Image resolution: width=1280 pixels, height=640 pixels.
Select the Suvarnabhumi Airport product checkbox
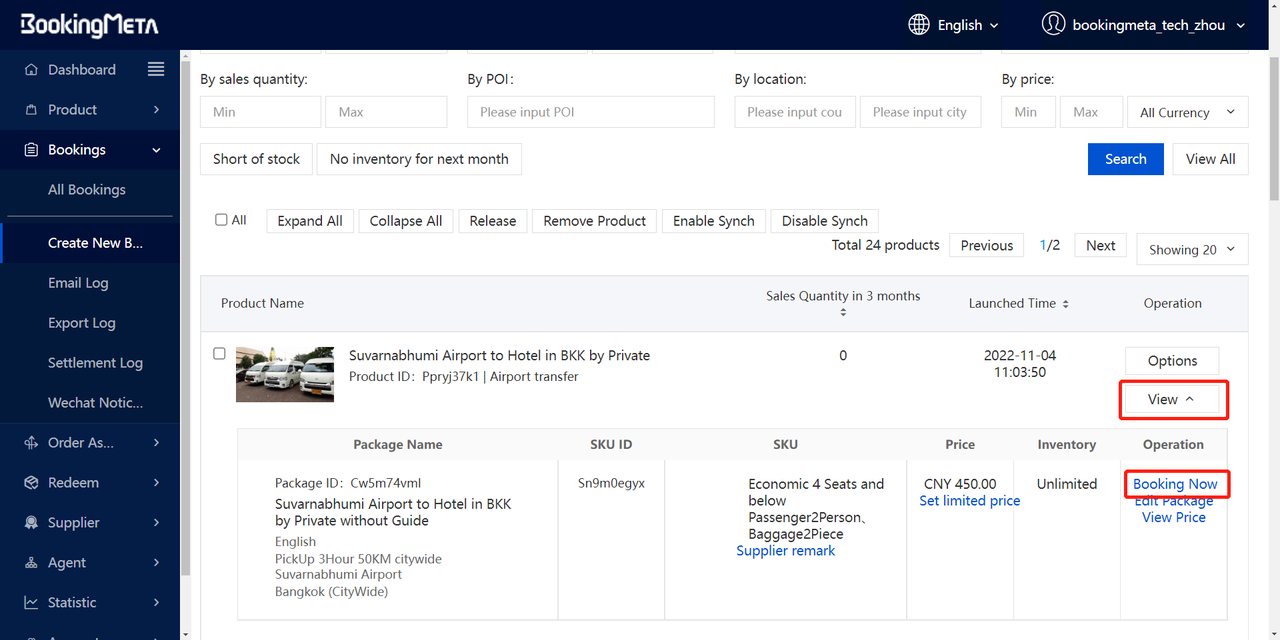(x=220, y=354)
